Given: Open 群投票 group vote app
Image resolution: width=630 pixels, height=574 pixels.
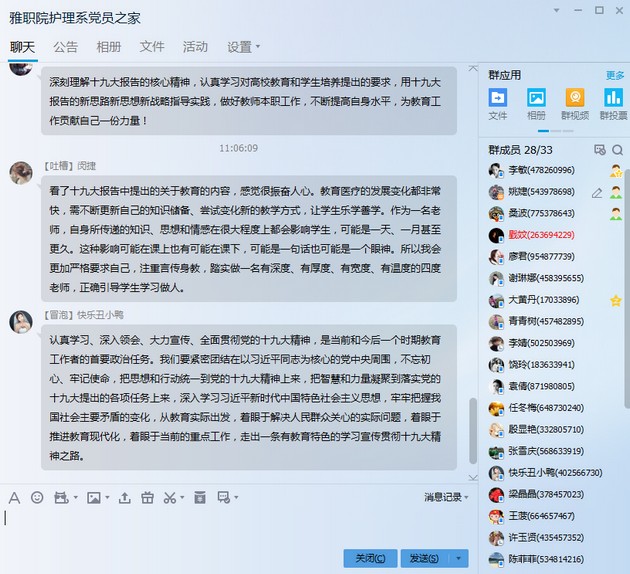Looking at the screenshot, I should tap(612, 98).
